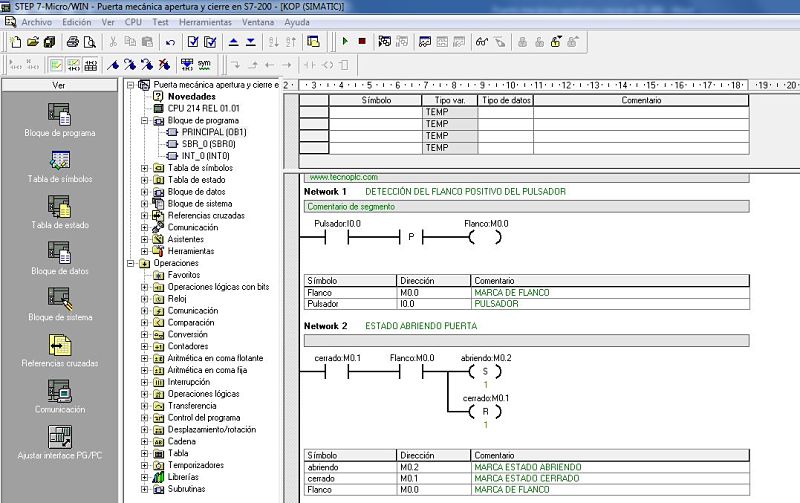The width and height of the screenshot is (800, 503).
Task: Save the project with the disk icon
Action: (x=49, y=42)
